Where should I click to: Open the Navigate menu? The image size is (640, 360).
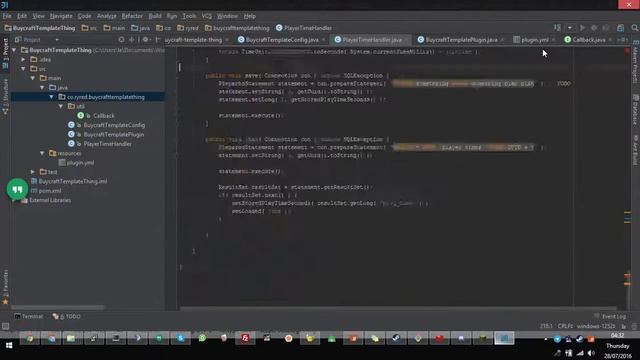click(61, 16)
